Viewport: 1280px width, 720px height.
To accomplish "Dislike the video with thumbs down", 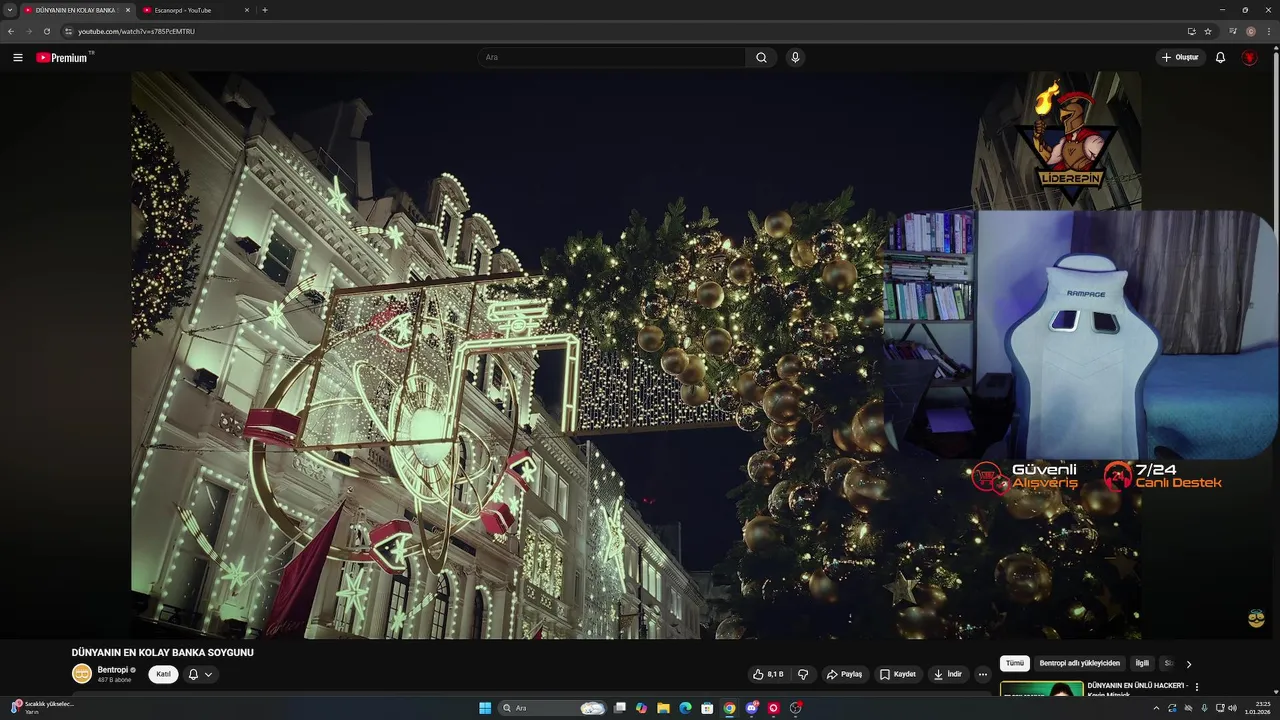I will click(802, 674).
